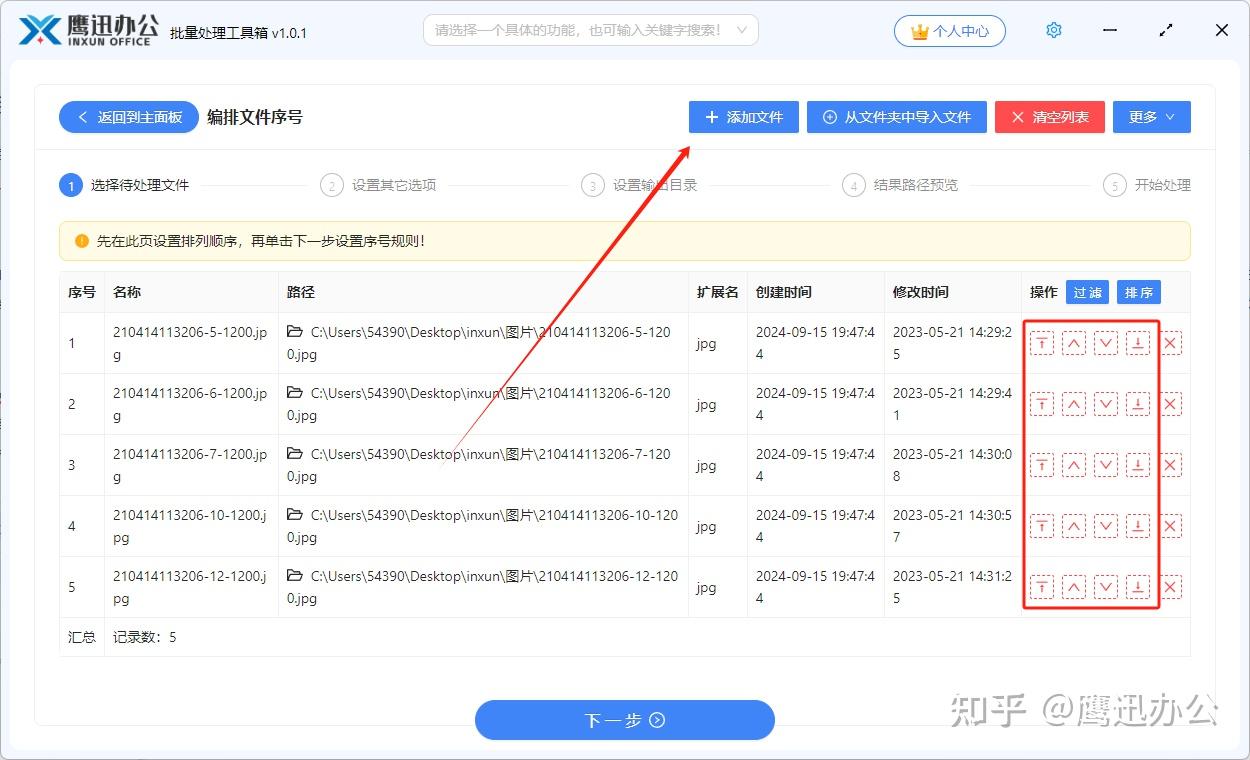
Task: Click the 创建时间 column header
Action: [816, 292]
